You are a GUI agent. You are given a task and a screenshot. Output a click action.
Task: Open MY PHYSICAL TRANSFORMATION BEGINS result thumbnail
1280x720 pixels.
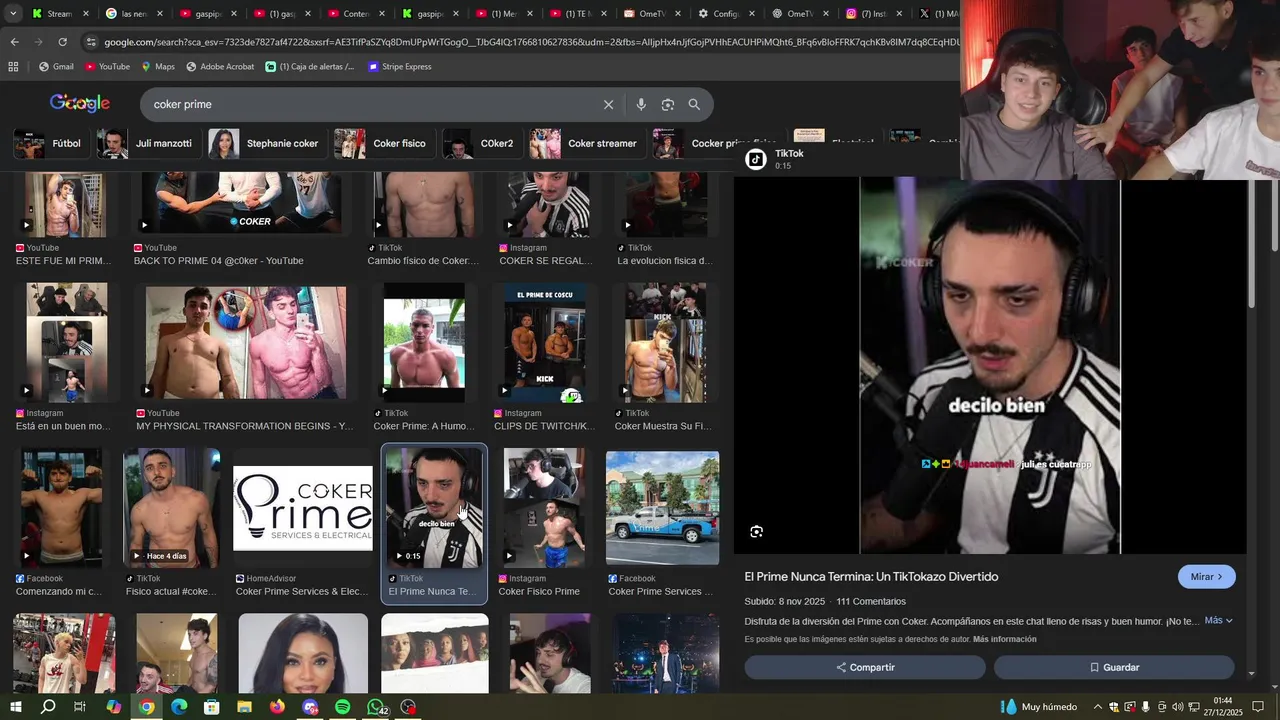(246, 342)
